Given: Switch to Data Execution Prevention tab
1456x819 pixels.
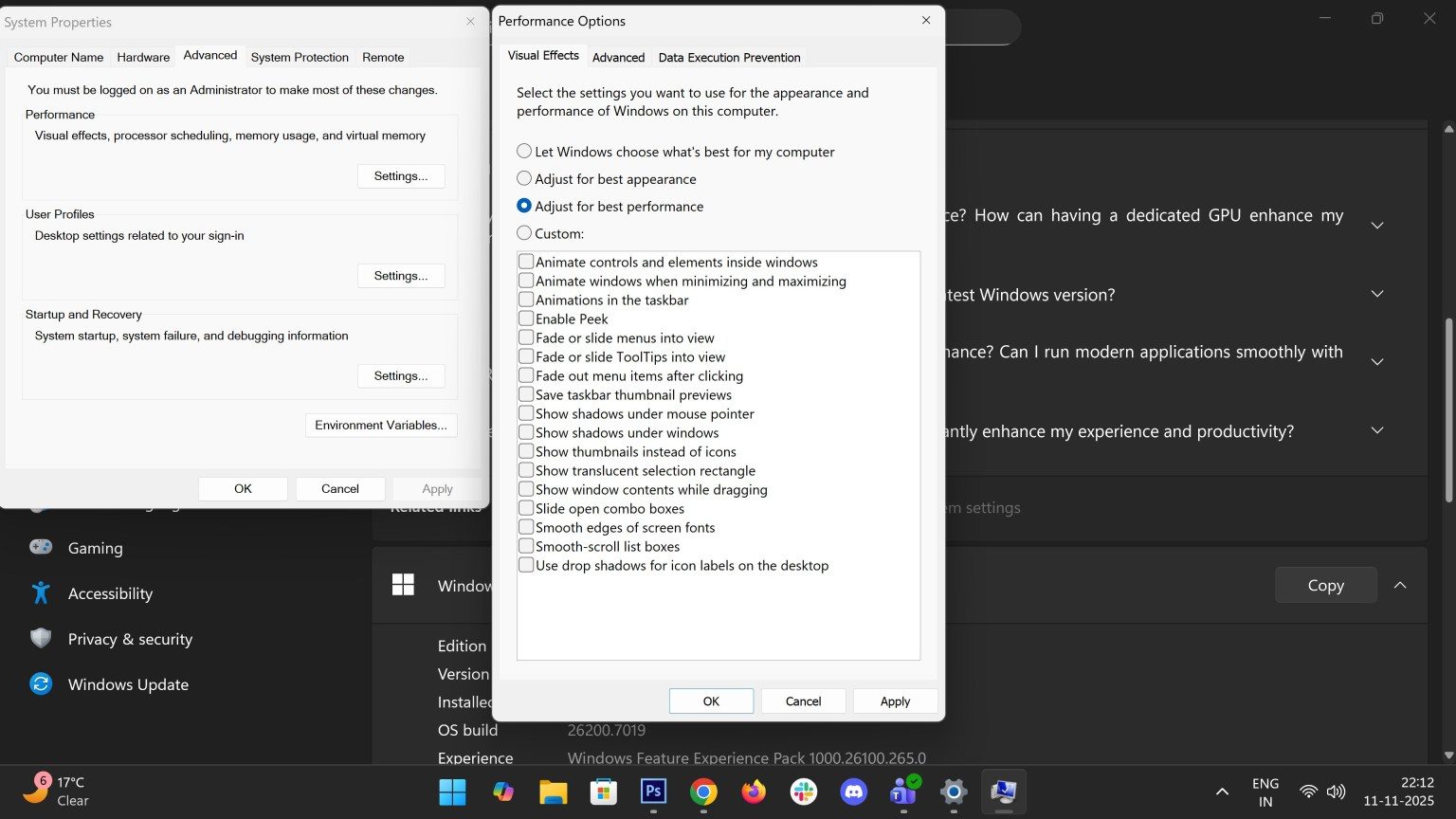Looking at the screenshot, I should coord(729,57).
